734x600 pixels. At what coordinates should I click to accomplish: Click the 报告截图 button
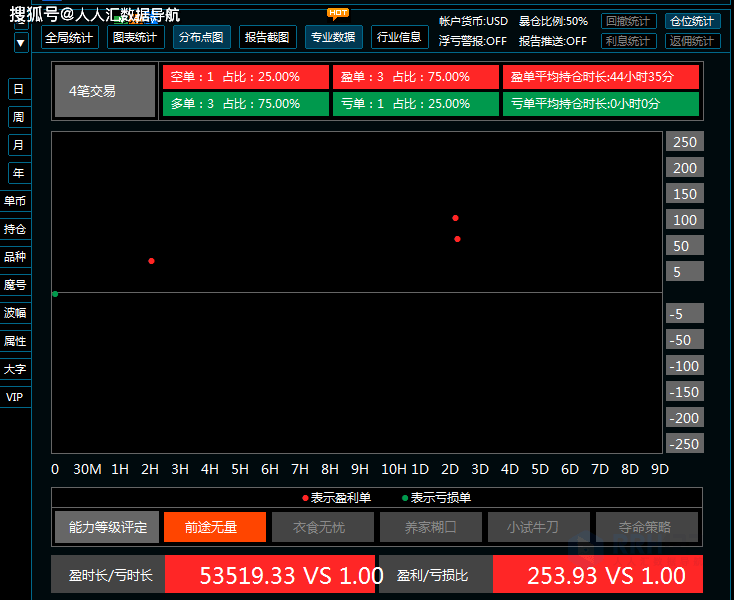[268, 38]
